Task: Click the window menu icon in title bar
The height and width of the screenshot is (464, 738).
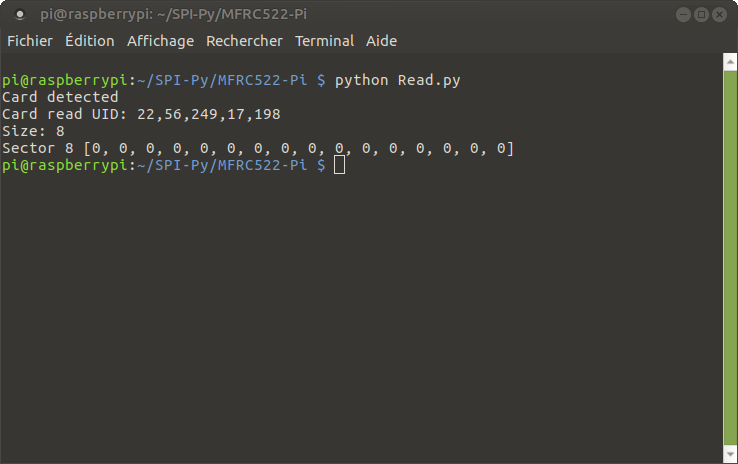Action: point(20,15)
